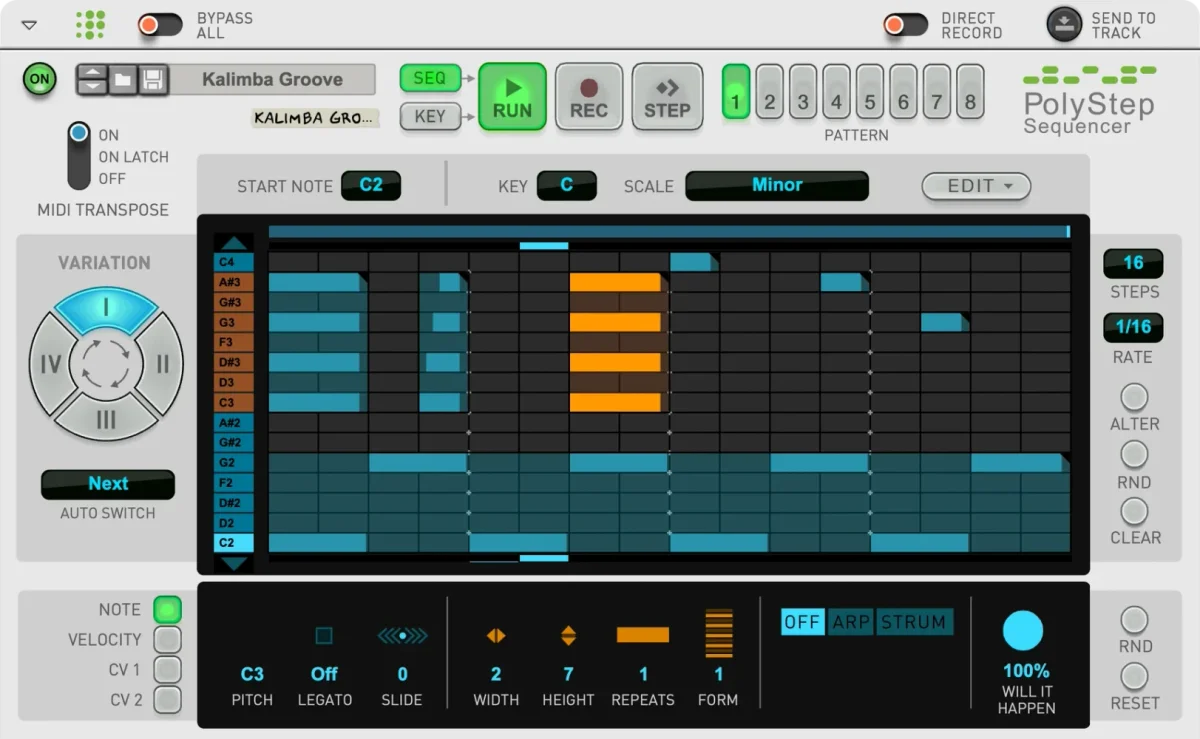Click the 16 Steps value display
Screen dimensions: 1200x739
(1133, 263)
